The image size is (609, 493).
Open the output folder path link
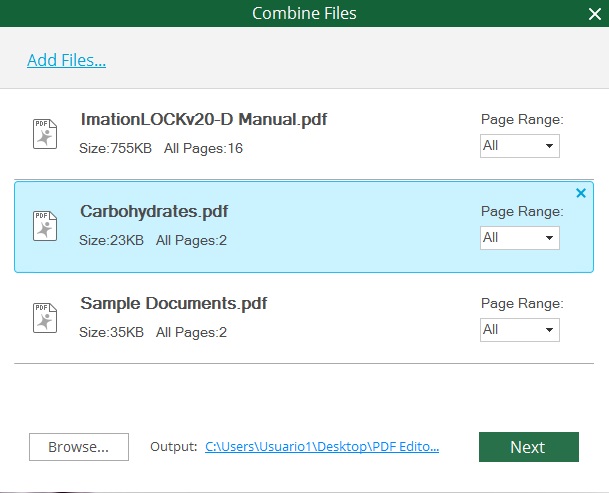click(322, 447)
